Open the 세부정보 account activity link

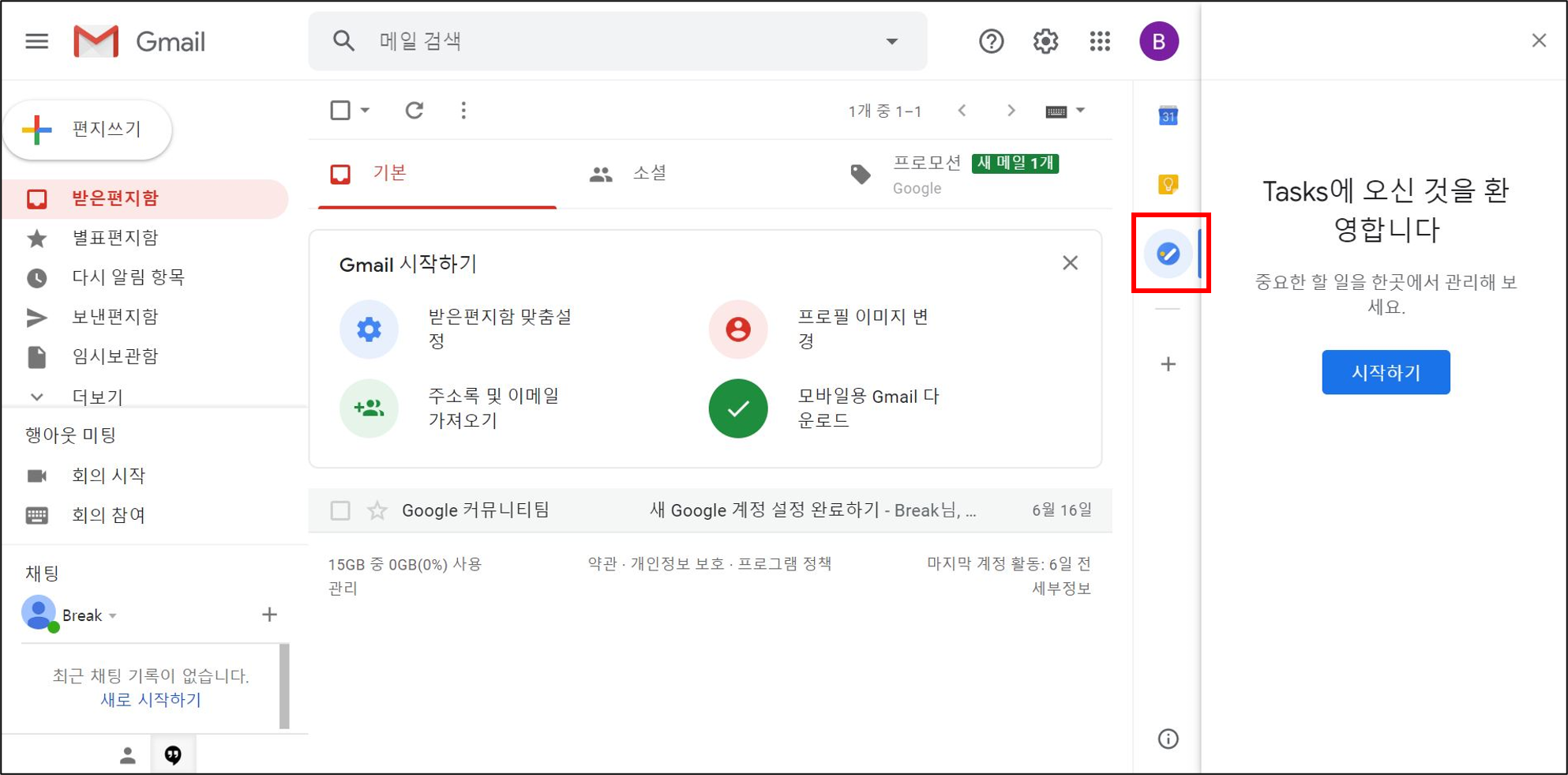click(1061, 589)
